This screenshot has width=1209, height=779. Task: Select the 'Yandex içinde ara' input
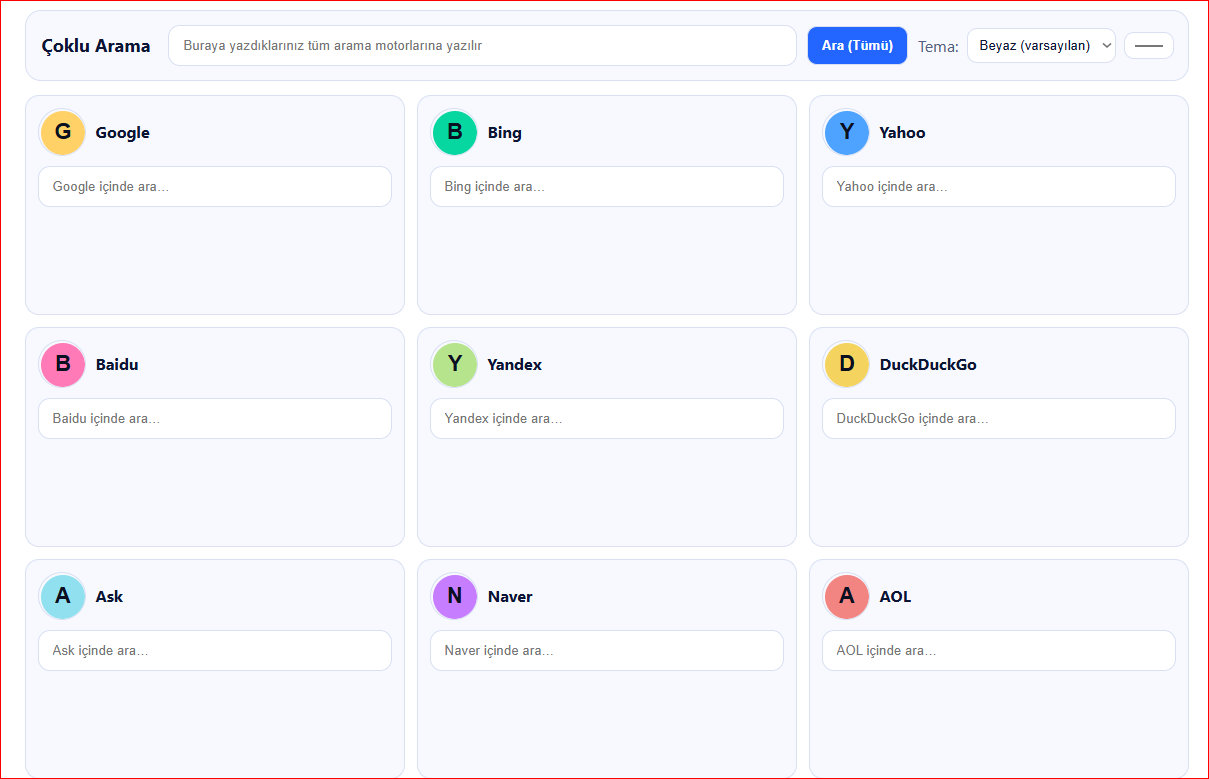(x=607, y=419)
